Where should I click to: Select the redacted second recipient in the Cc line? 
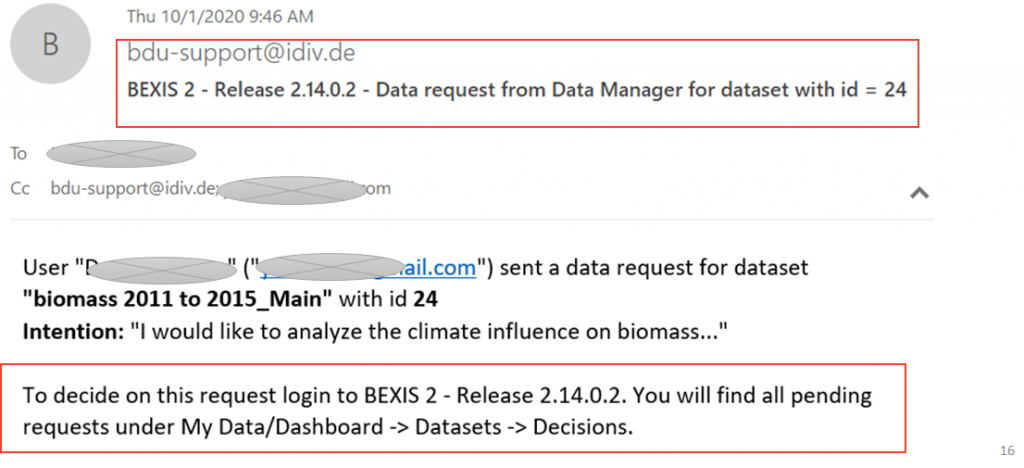point(292,190)
